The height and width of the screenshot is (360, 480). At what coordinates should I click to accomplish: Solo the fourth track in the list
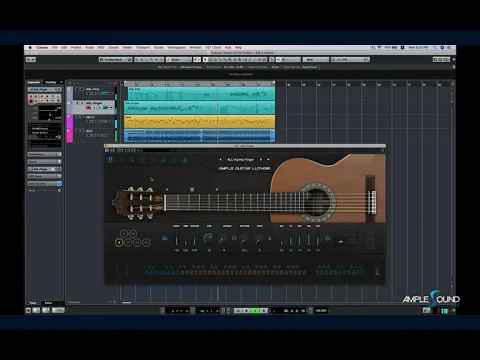[x=82, y=131]
